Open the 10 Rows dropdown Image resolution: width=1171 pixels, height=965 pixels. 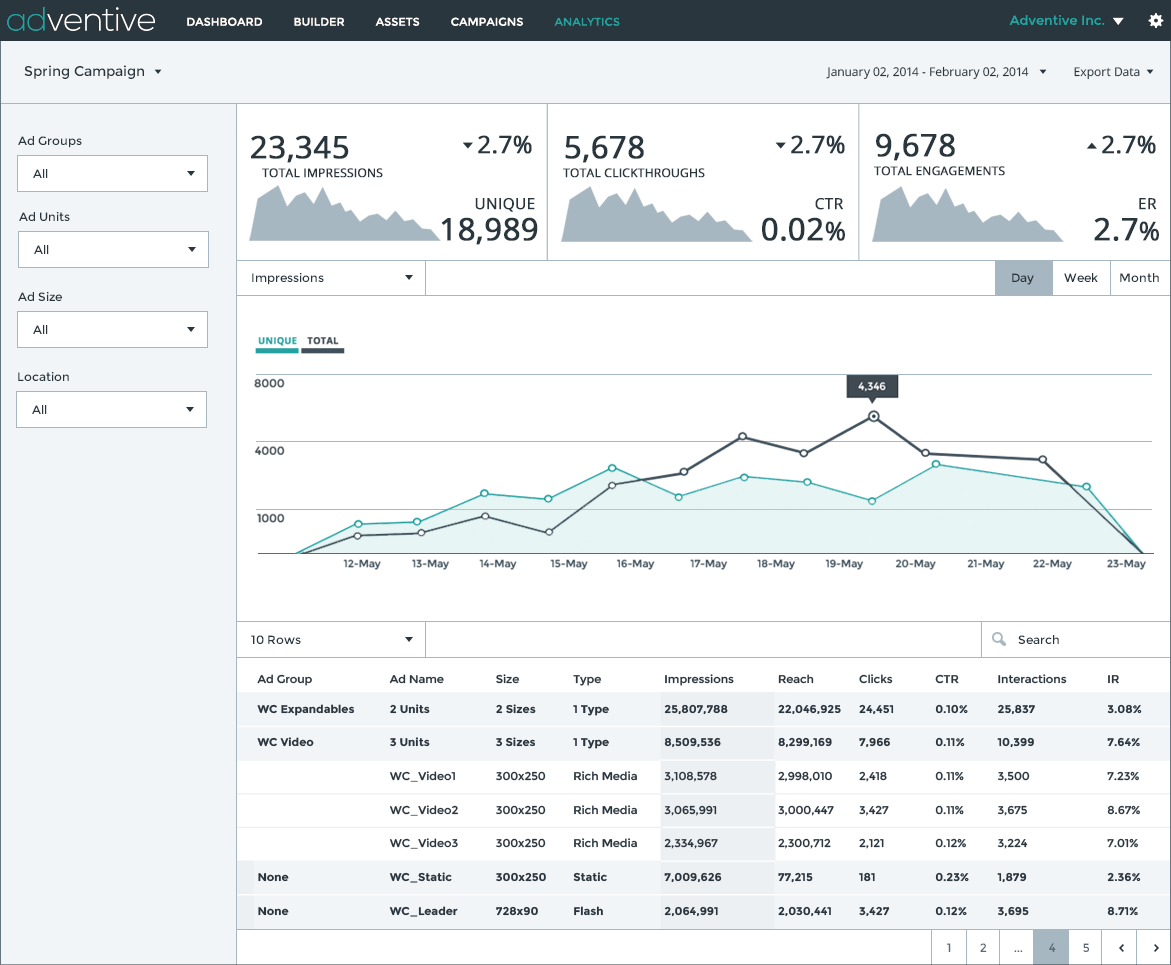331,639
